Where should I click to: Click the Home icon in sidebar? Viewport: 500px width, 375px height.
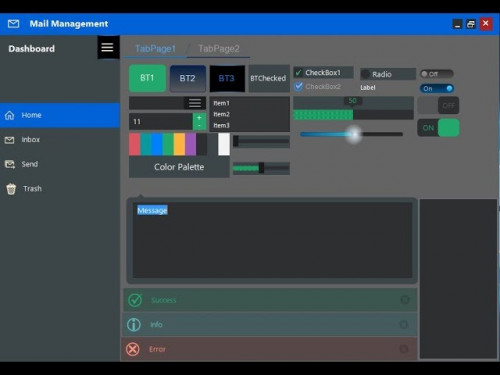[10, 115]
